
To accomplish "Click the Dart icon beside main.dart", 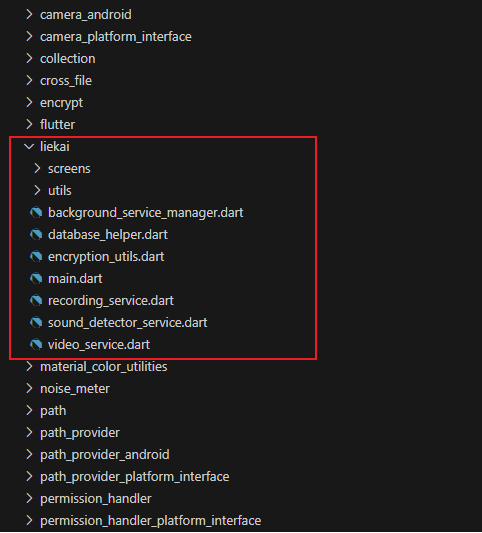I will pyautogui.click(x=36, y=279).
